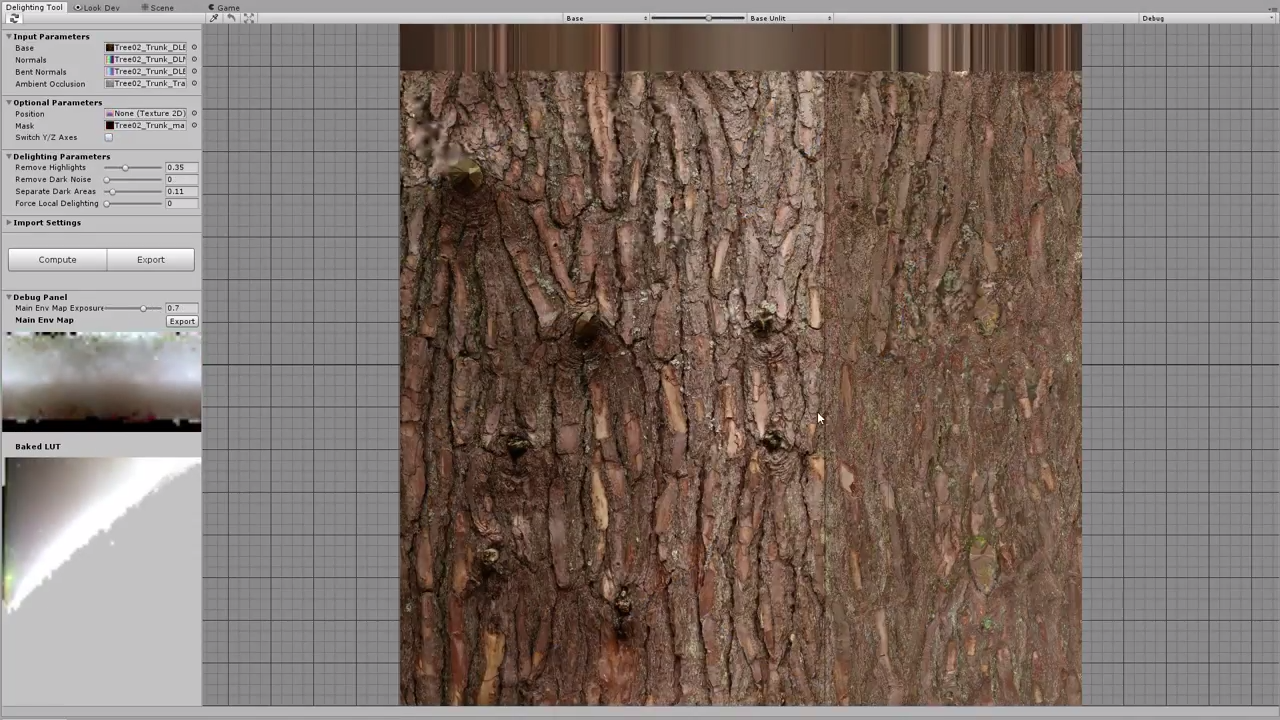Click the refresh icon below the Delighting Tool tab
This screenshot has height=720, width=1280.
tap(14, 18)
